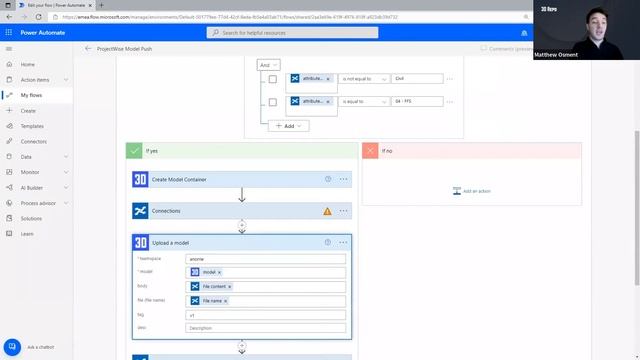
Task: Open the Create Model Container action
Action: pos(242,180)
